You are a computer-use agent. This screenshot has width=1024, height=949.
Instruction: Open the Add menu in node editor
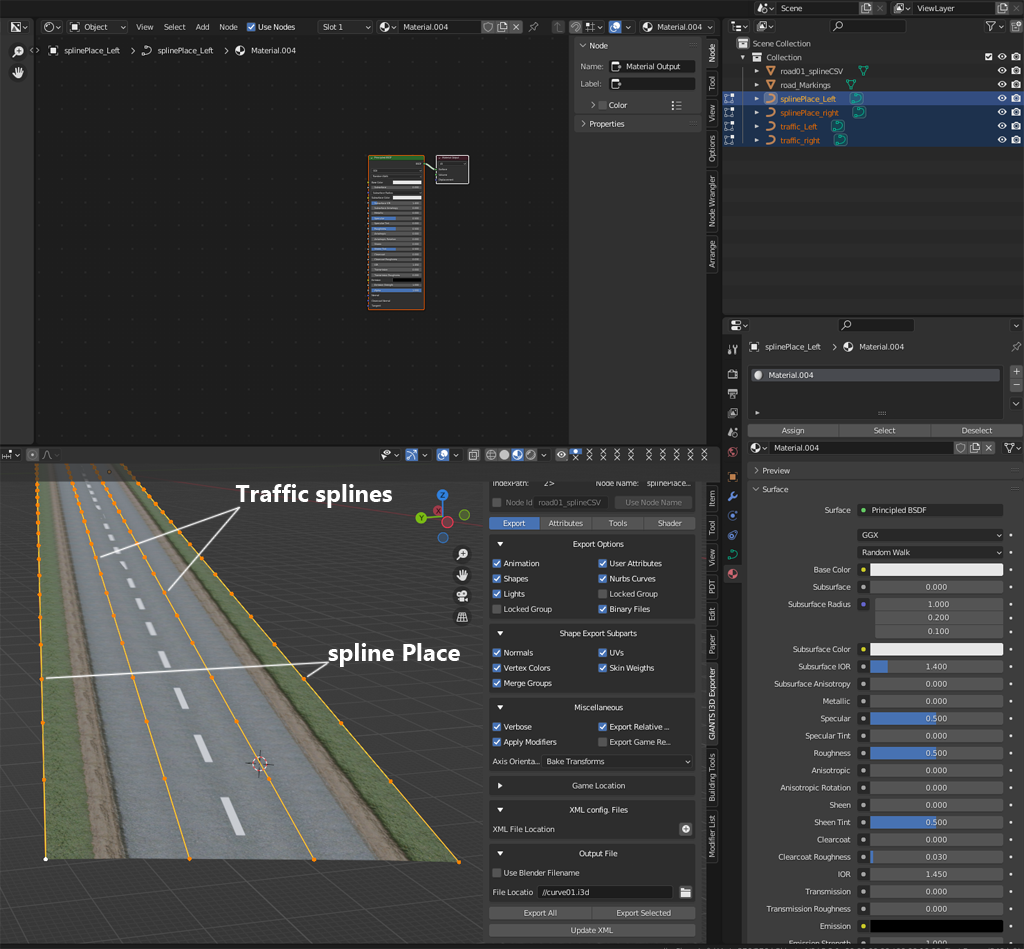coord(203,27)
